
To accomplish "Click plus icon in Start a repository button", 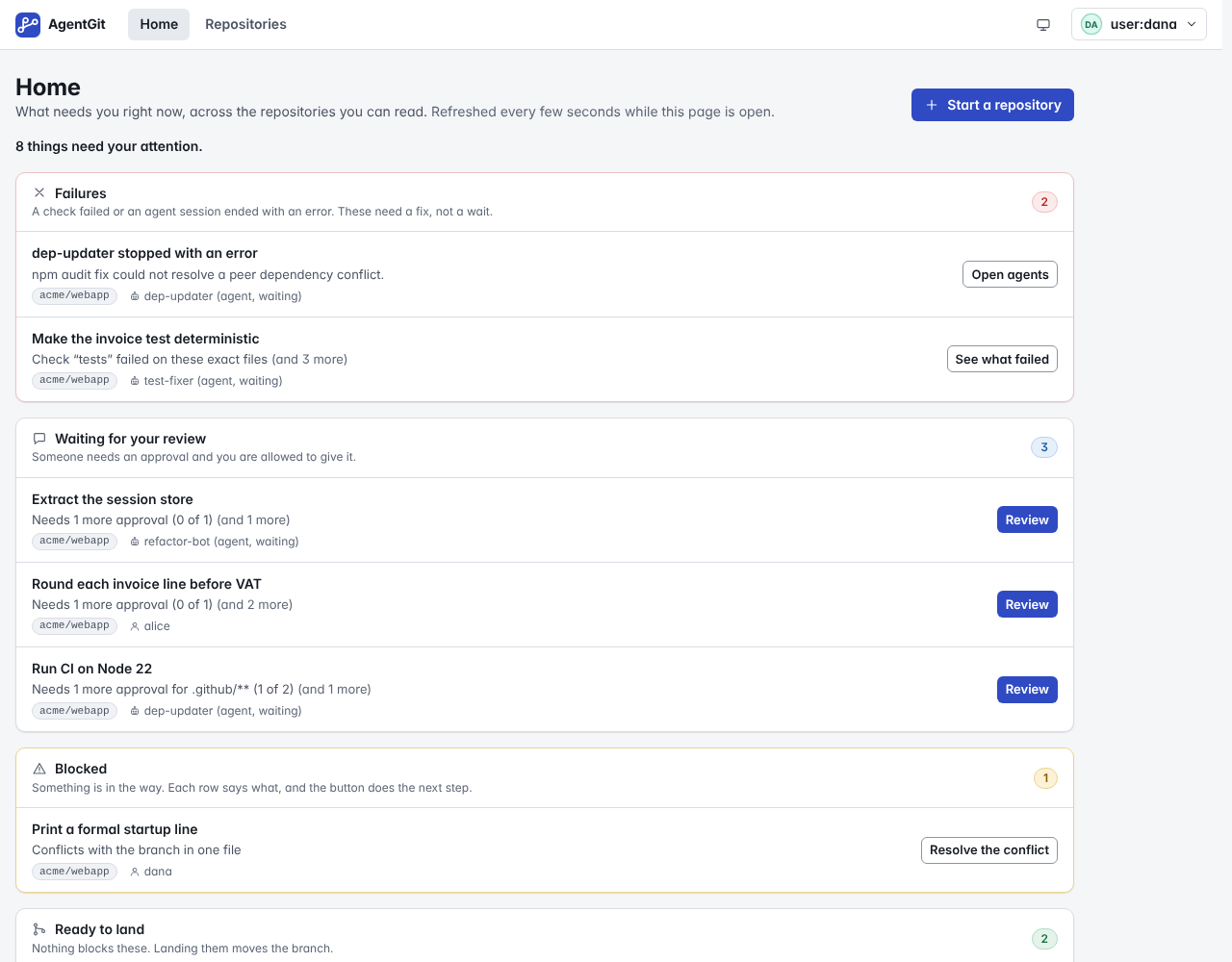I will point(932,105).
